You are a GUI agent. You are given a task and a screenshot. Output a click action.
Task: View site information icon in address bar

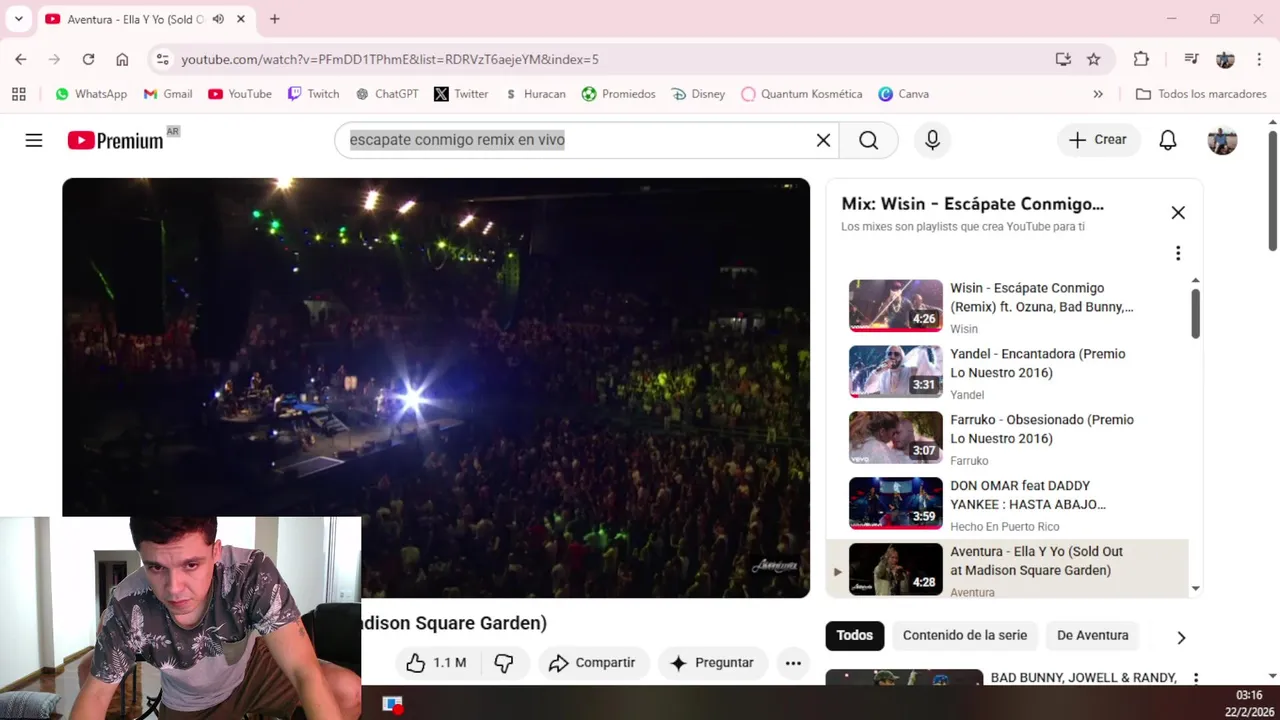(164, 59)
